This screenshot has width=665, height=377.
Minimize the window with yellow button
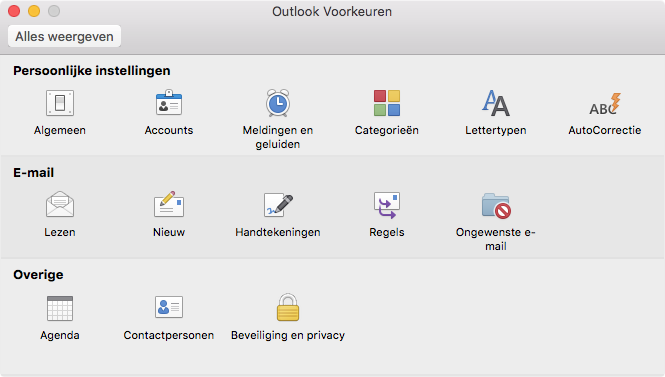click(x=34, y=11)
